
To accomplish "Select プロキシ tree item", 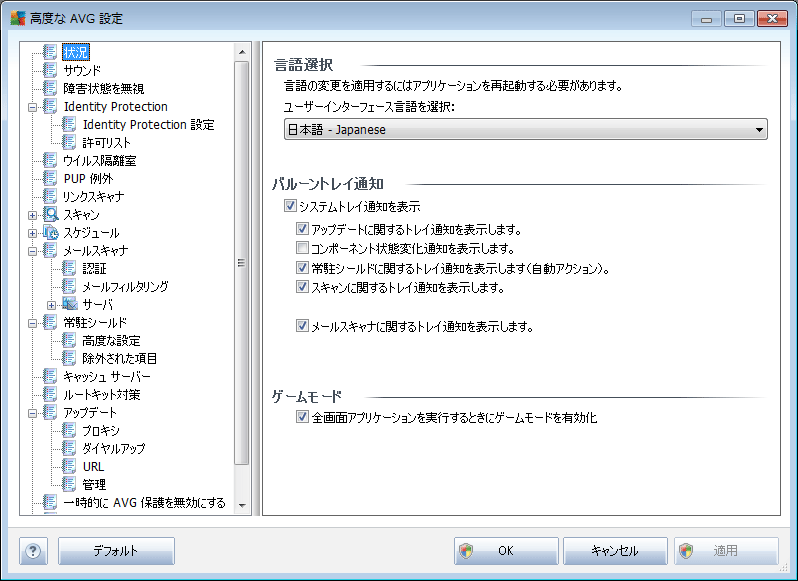I will 101,431.
